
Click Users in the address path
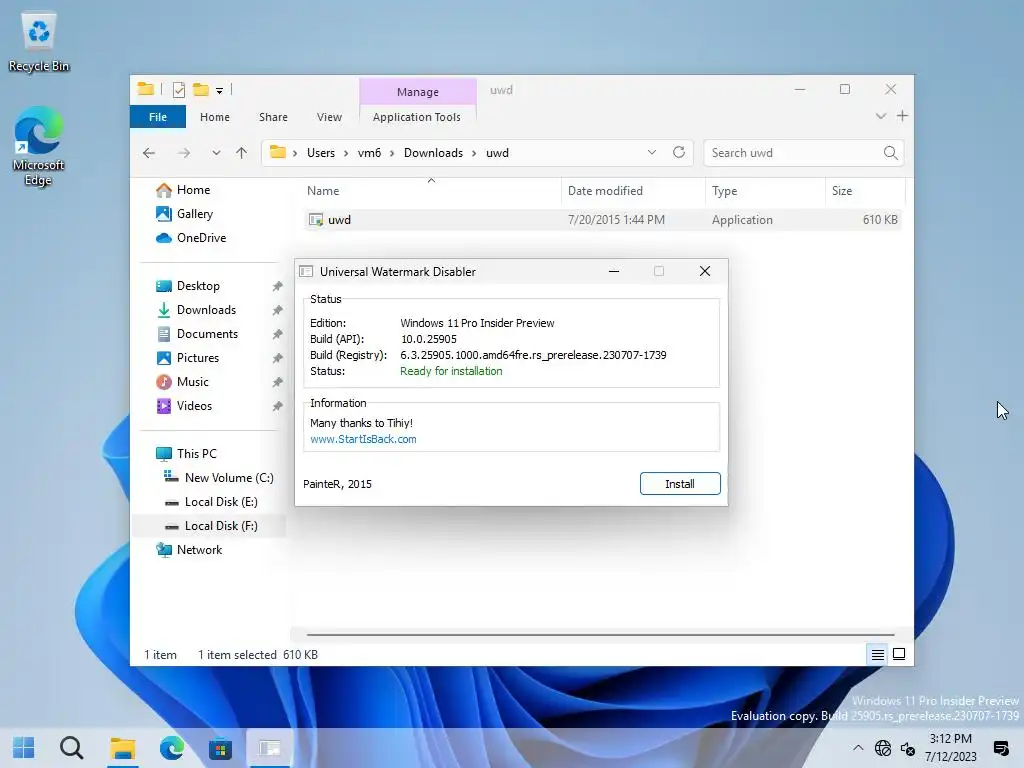coord(321,153)
